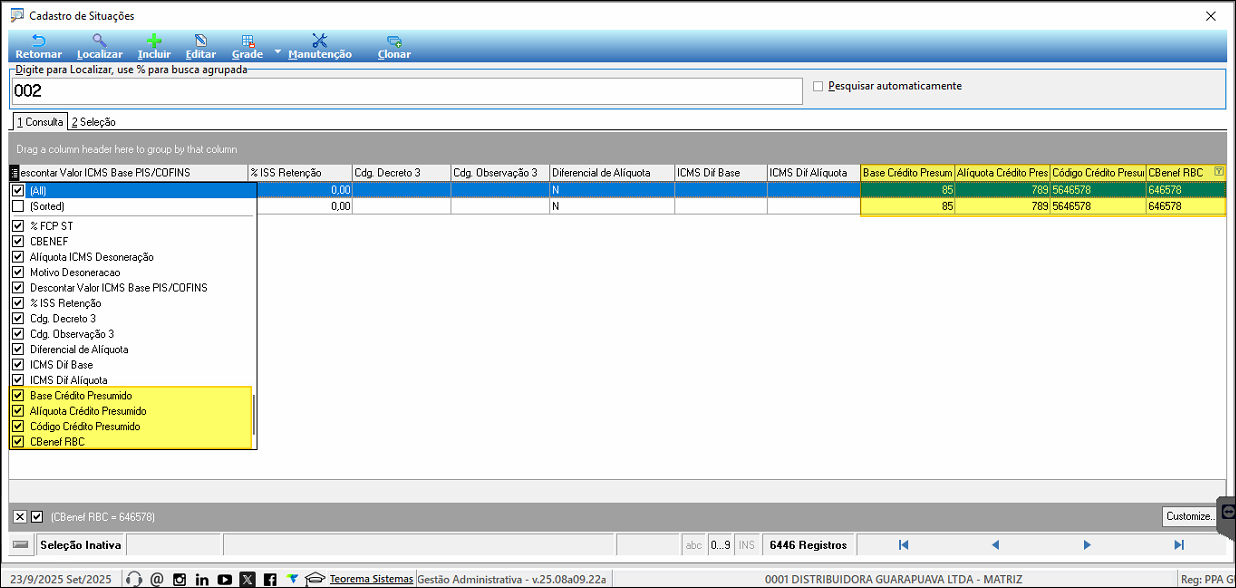Open the X (Twitter) icon in status bar
Screen dimensions: 1236x588
tap(248, 579)
